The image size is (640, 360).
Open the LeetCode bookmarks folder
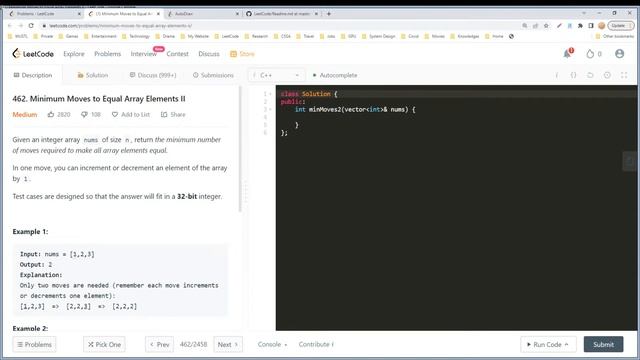227,36
